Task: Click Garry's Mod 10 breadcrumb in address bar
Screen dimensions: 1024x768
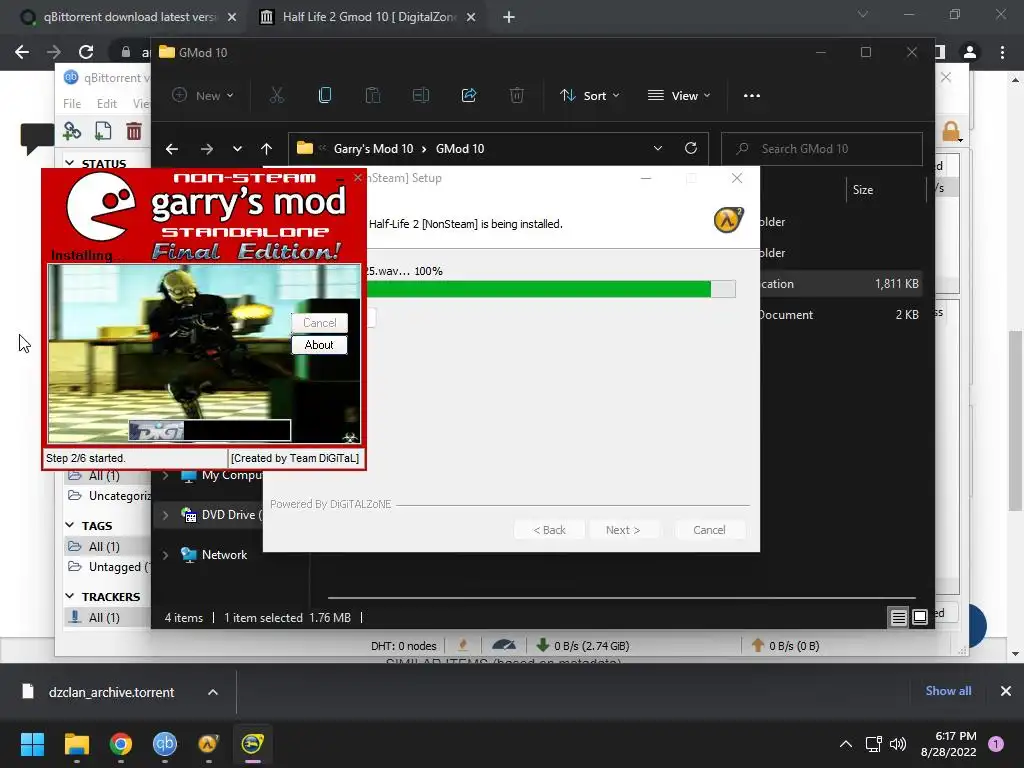Action: (374, 148)
